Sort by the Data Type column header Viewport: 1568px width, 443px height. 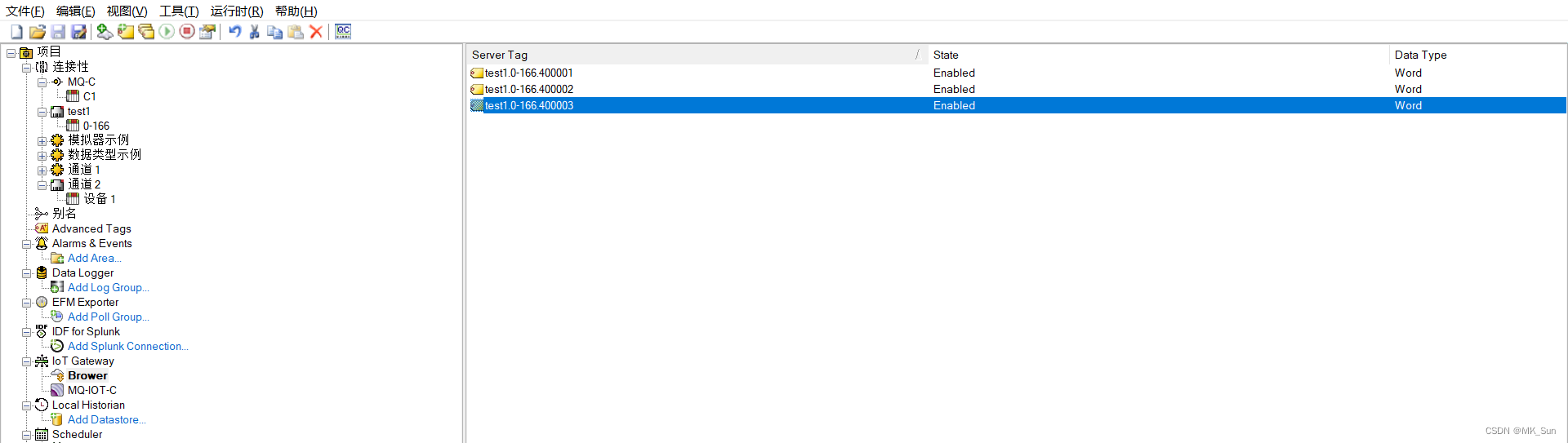1477,55
